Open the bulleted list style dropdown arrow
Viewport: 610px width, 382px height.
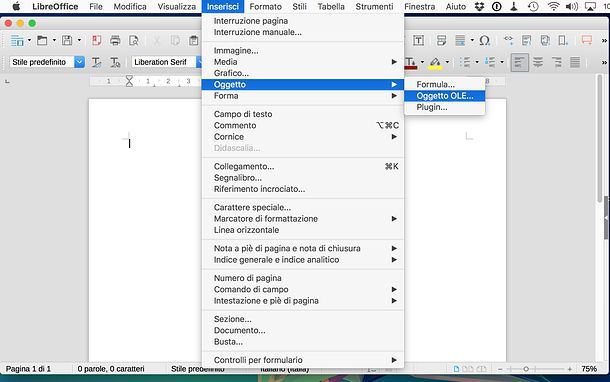pos(477,62)
